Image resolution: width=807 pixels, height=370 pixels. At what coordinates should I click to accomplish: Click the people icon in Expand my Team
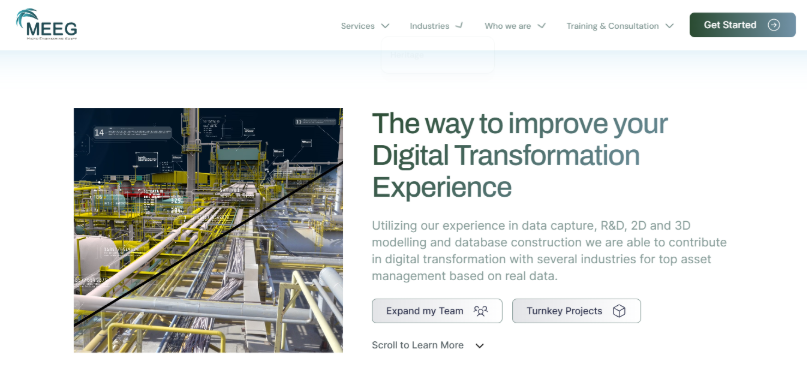(481, 311)
